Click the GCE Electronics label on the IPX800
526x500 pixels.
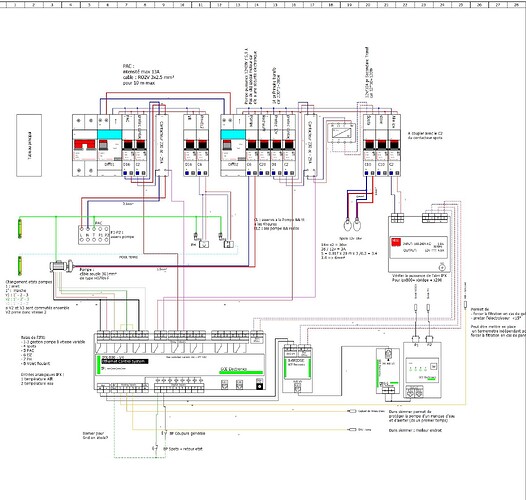[233, 369]
